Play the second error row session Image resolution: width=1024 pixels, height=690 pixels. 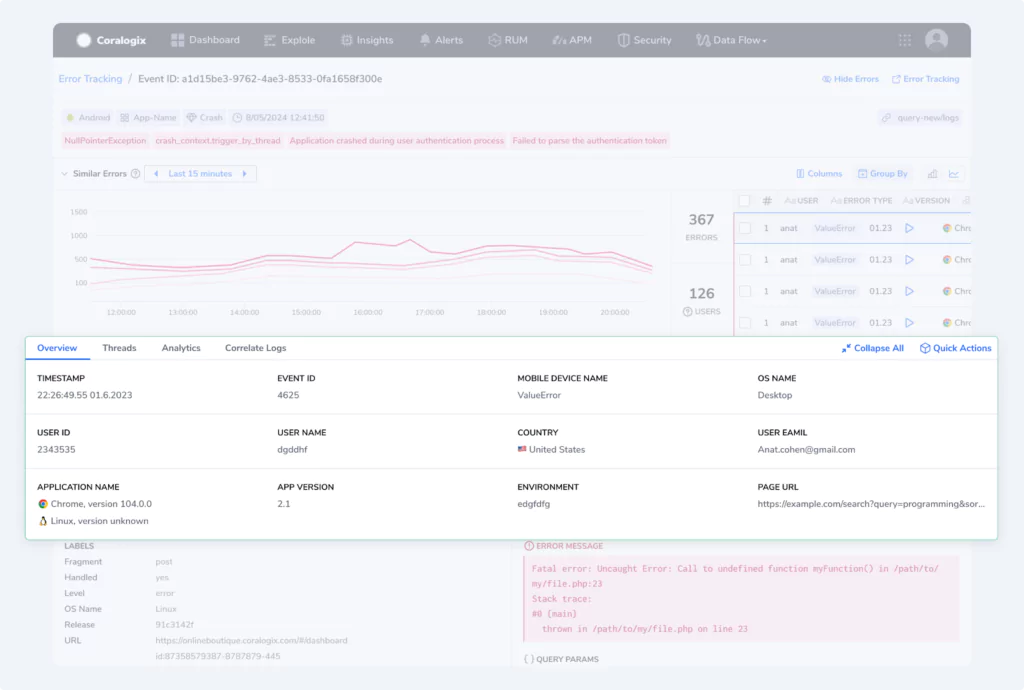coord(909,260)
